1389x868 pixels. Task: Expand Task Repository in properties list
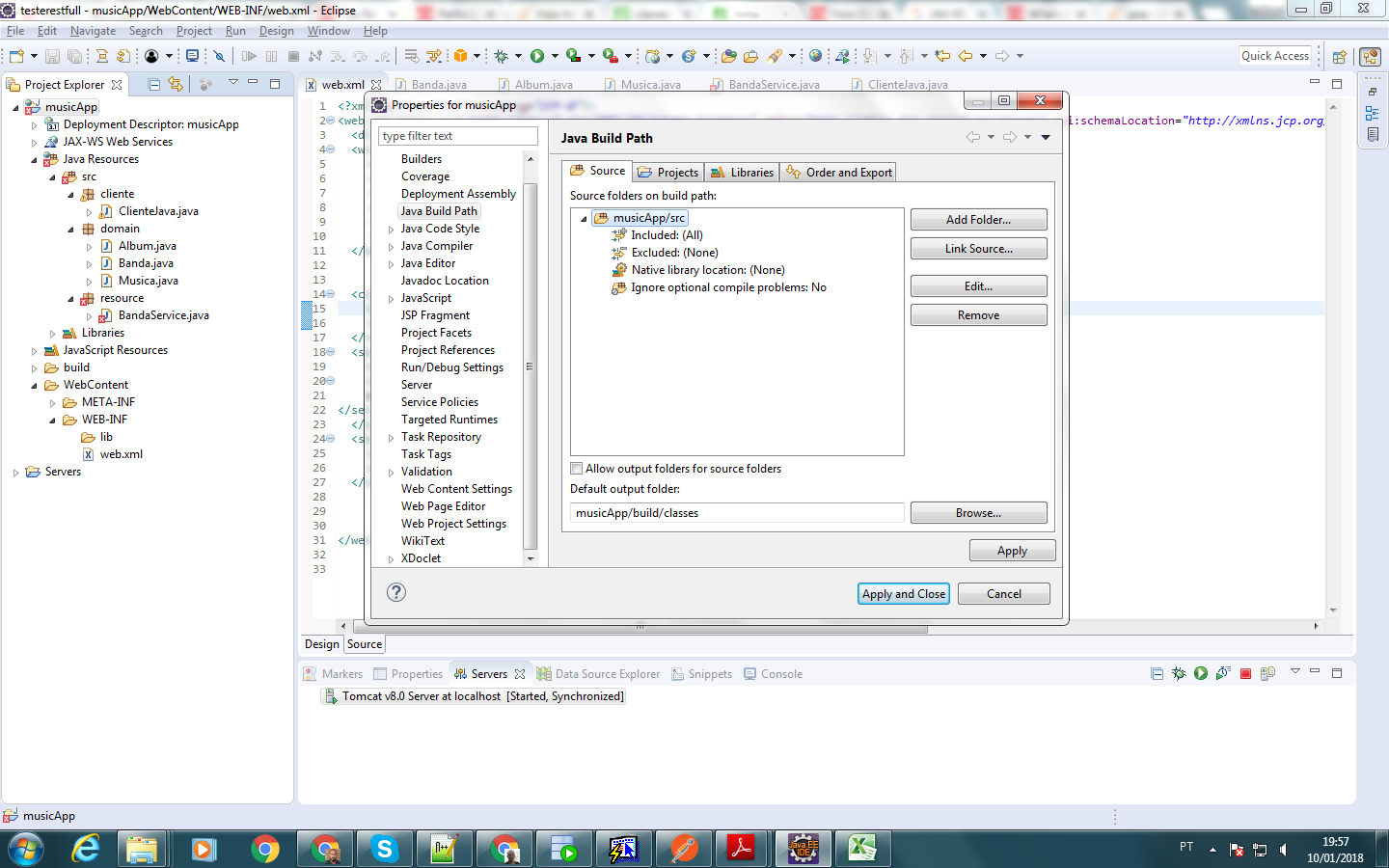[x=391, y=438]
